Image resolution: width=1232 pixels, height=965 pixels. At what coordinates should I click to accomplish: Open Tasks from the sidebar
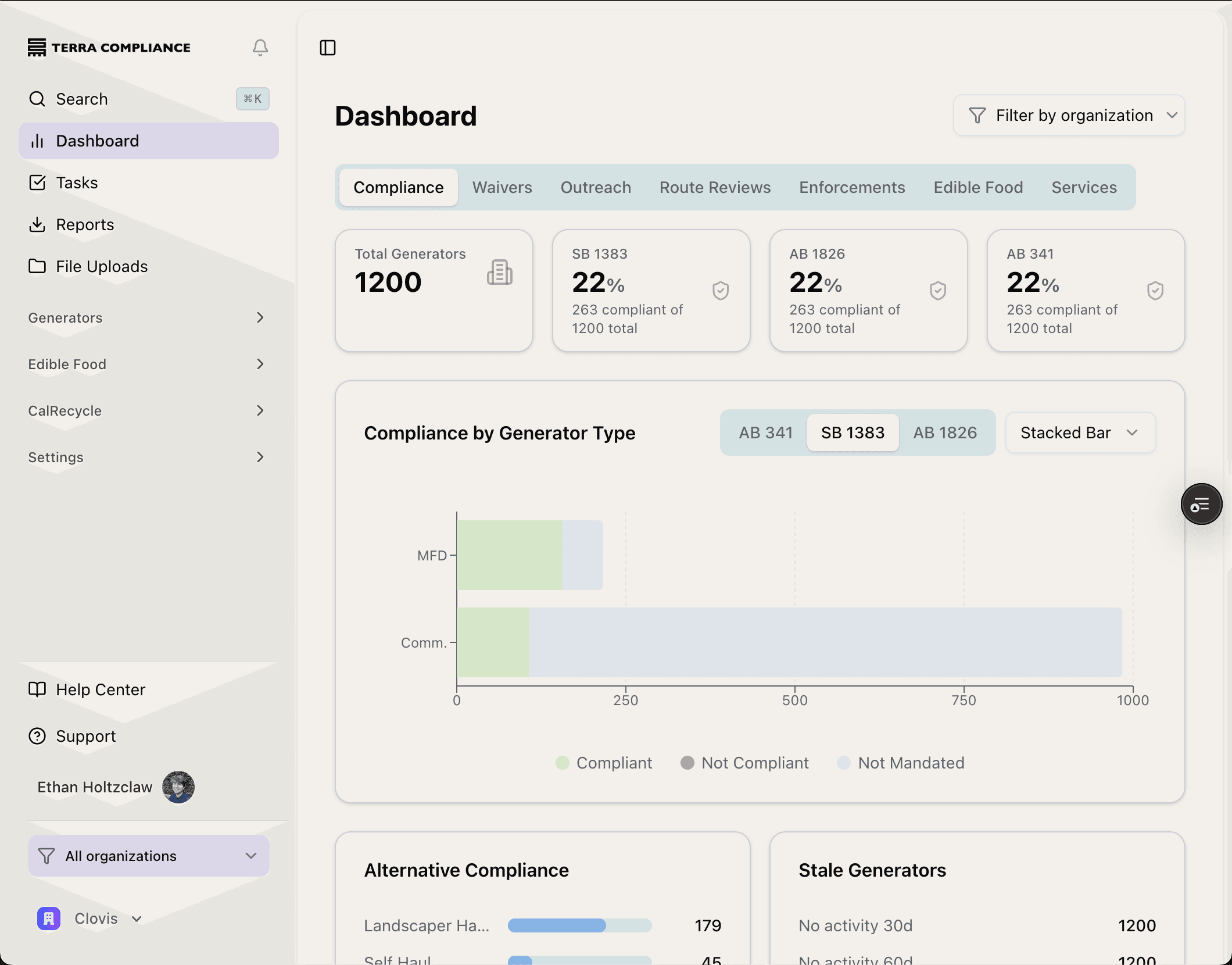coord(77,183)
